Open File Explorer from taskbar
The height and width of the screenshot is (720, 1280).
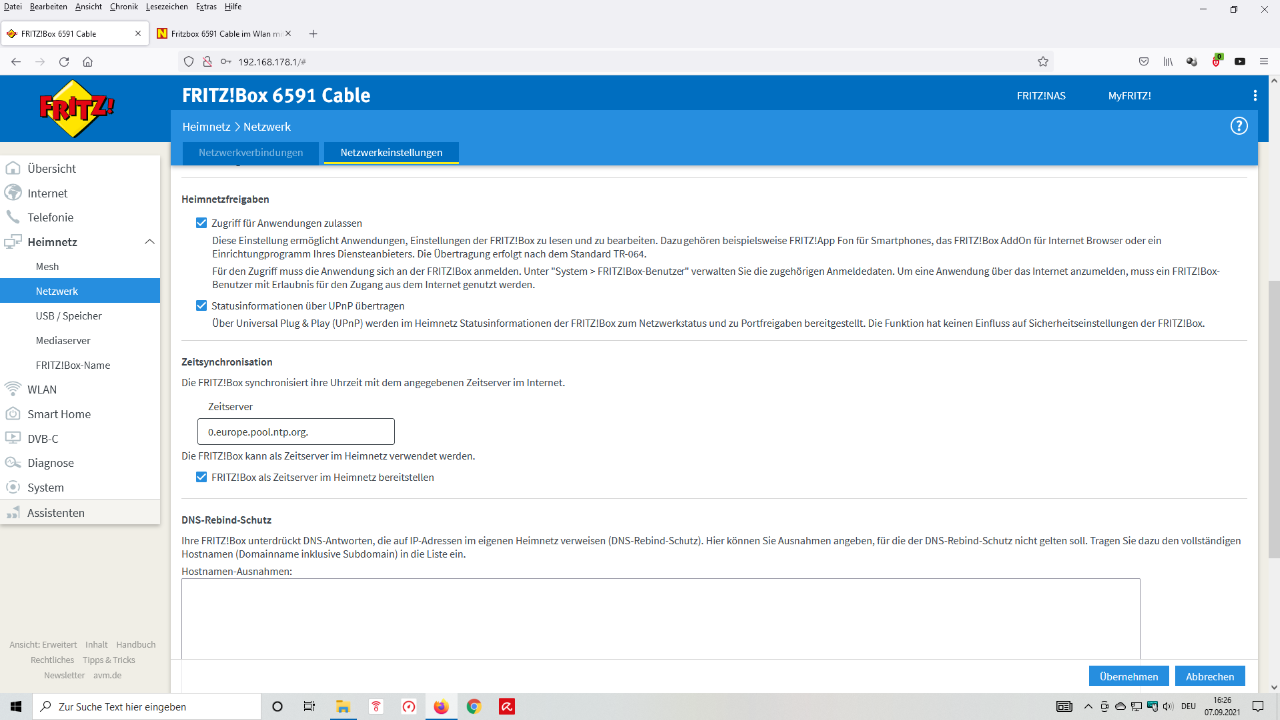point(343,706)
